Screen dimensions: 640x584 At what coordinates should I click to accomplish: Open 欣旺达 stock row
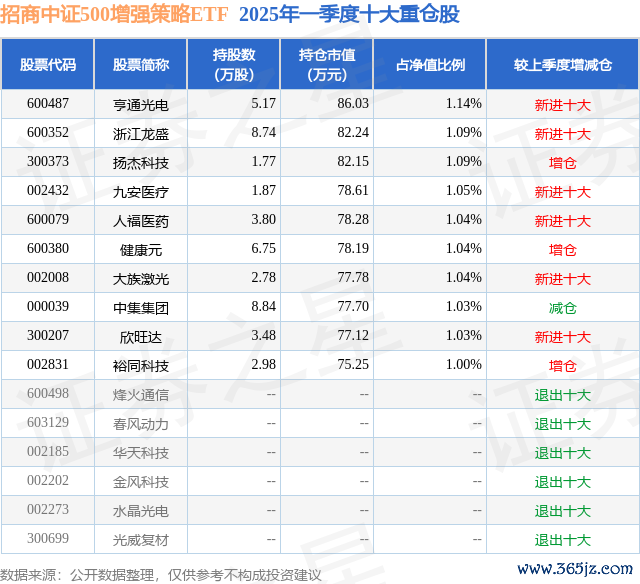coord(141,337)
